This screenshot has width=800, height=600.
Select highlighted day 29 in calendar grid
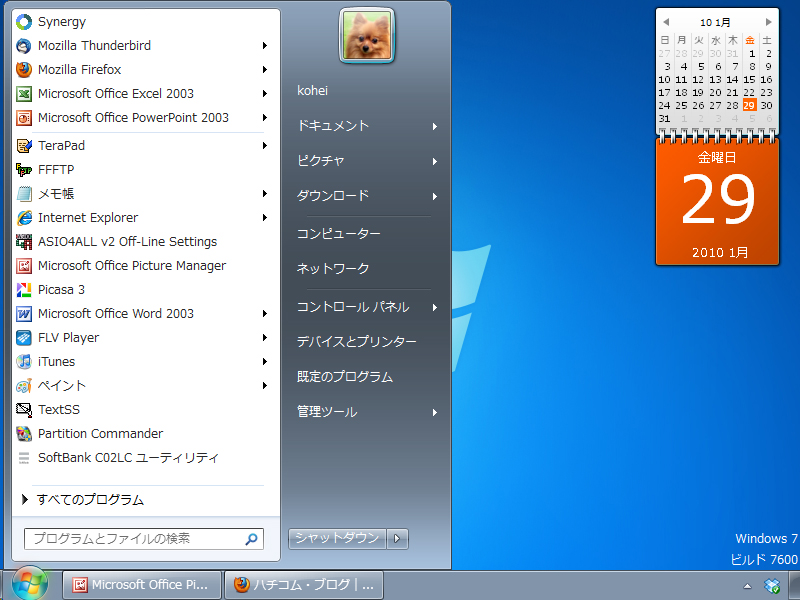click(x=749, y=106)
